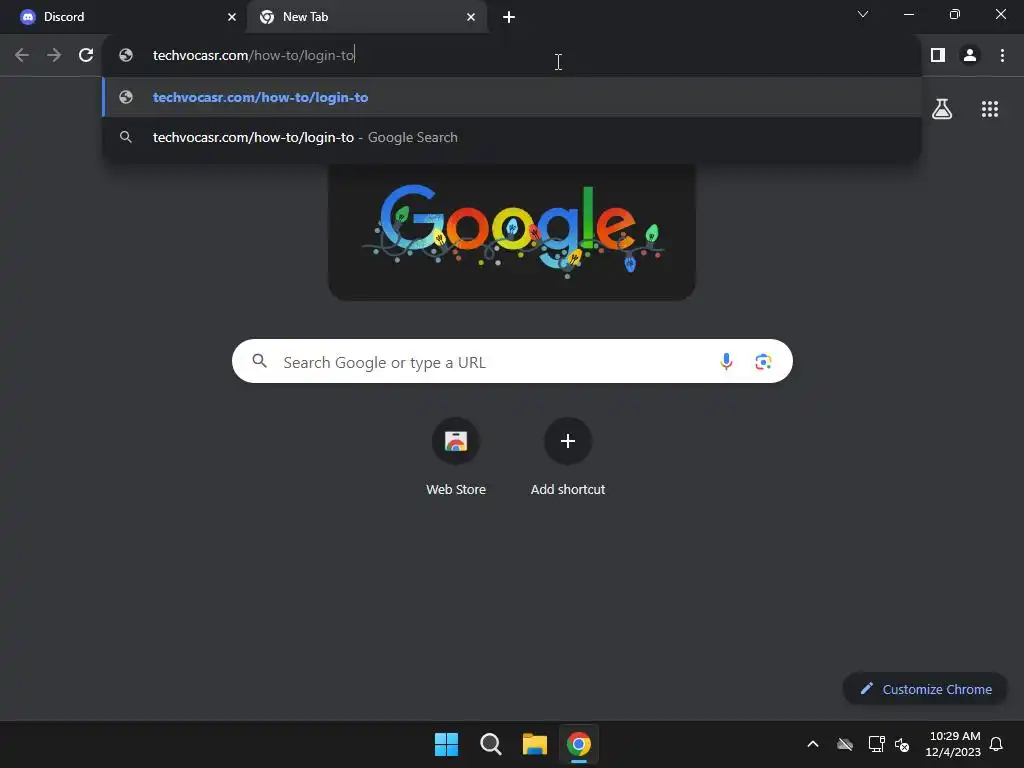1024x768 pixels.
Task: Reload the page with refresh icon
Action: pos(86,56)
